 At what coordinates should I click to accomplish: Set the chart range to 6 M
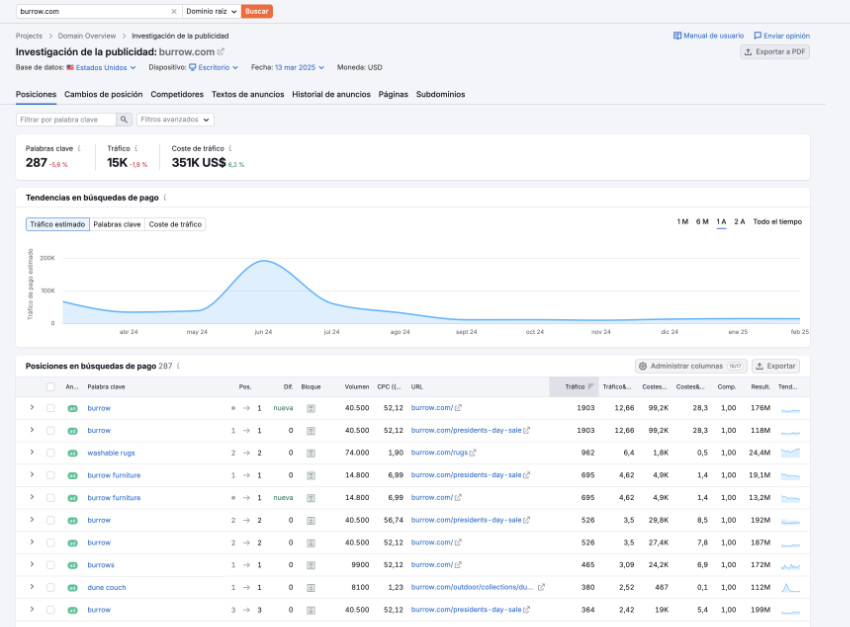pyautogui.click(x=702, y=222)
